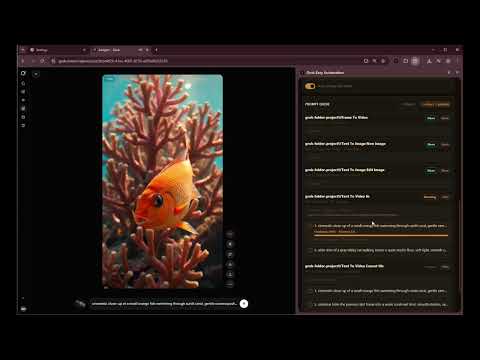Screen dimensions: 480x360
Task: Go back using the browser back arrow
Action: point(23,61)
